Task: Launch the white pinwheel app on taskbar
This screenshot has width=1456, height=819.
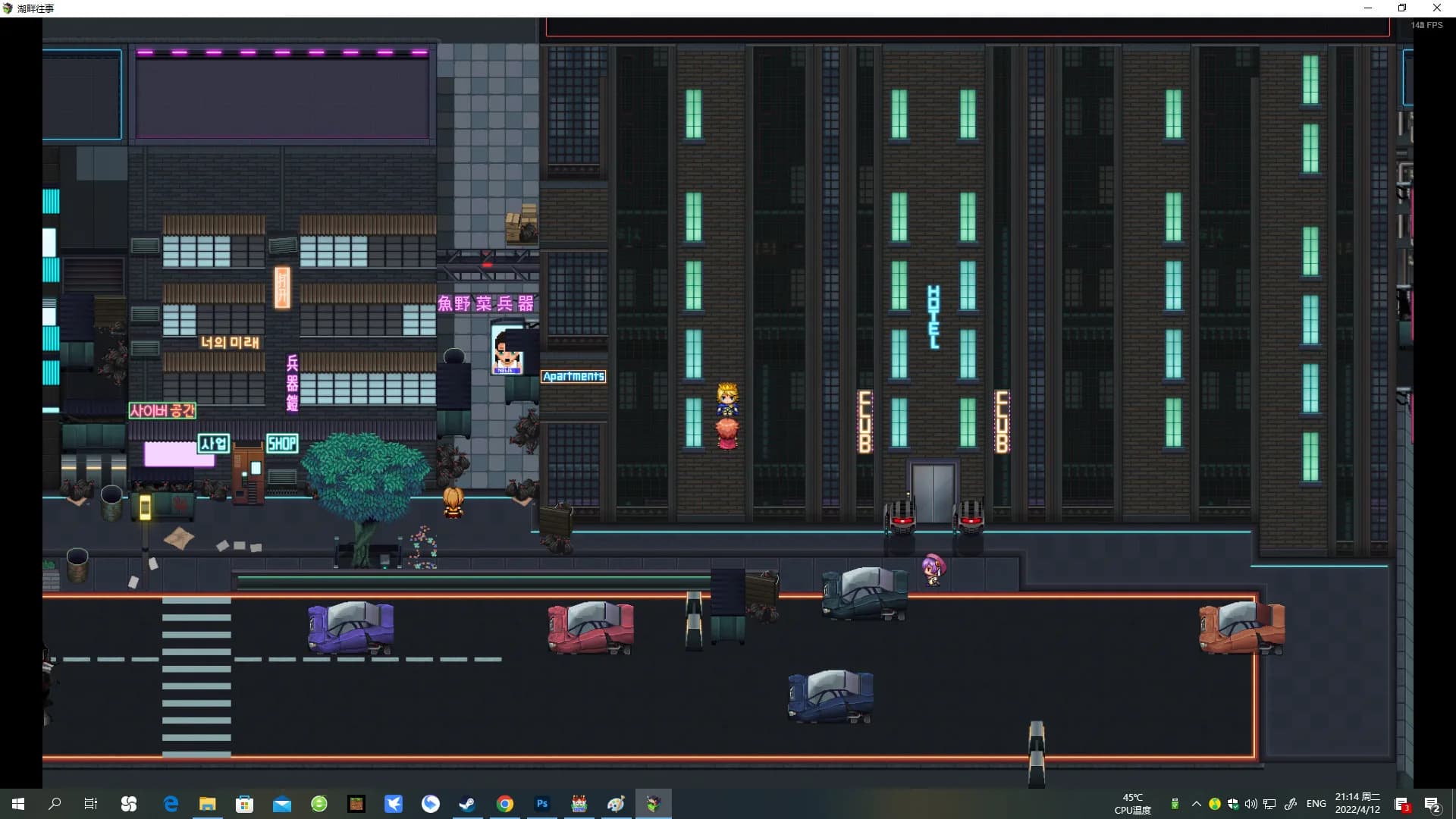Action: click(129, 804)
